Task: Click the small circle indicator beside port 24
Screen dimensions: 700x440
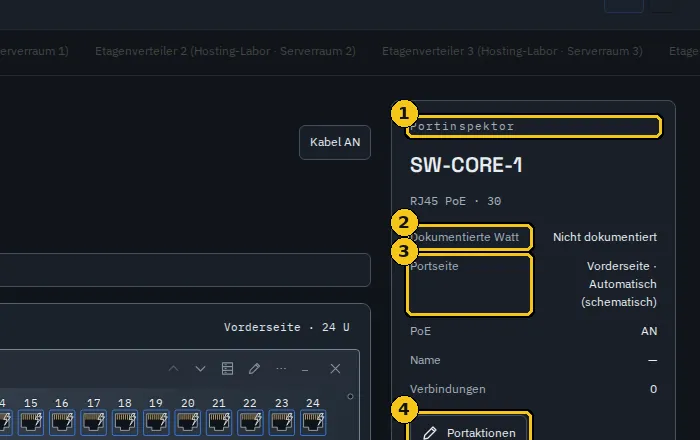Action: [350, 396]
